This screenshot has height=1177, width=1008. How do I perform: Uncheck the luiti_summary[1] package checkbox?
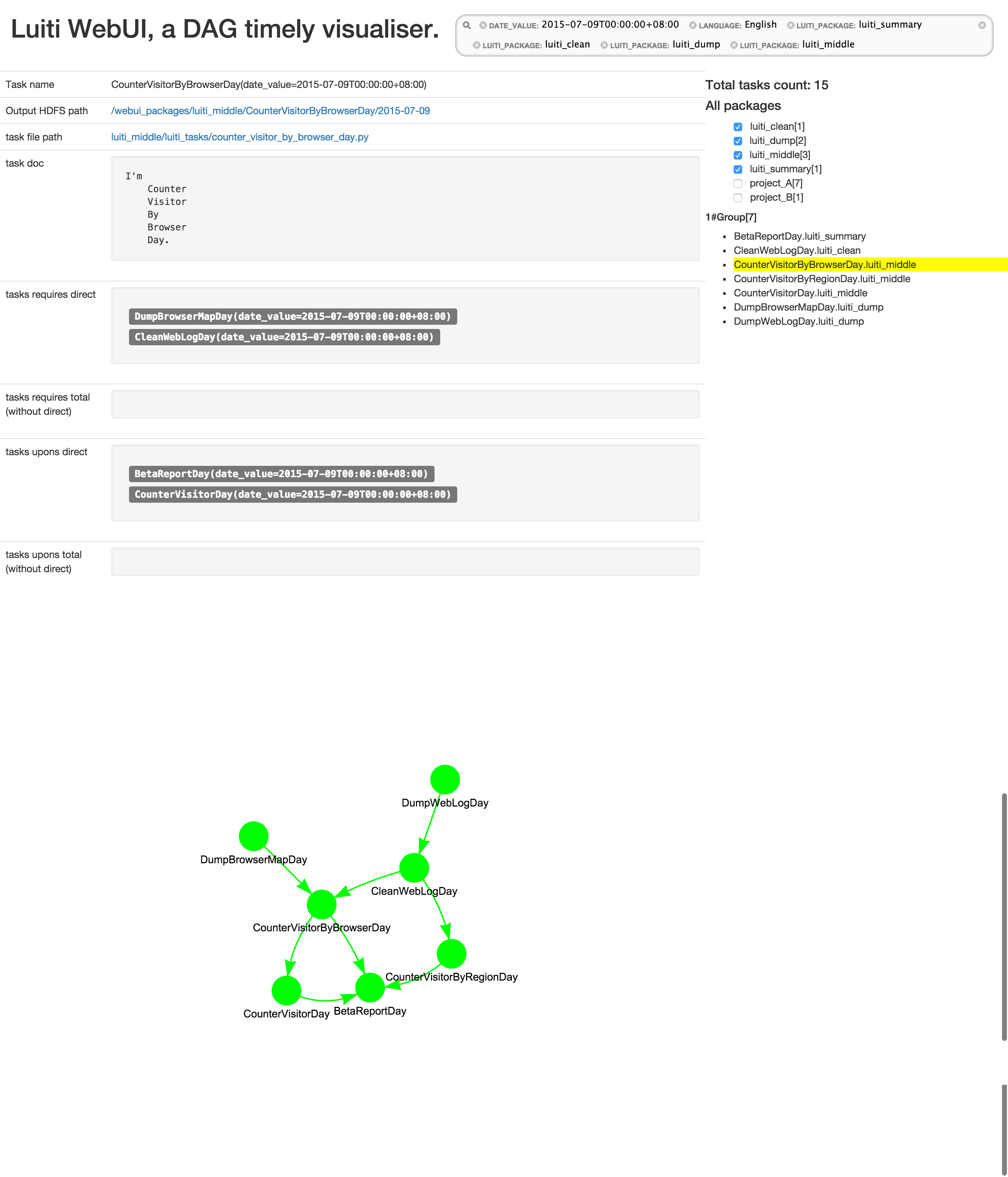(x=738, y=169)
